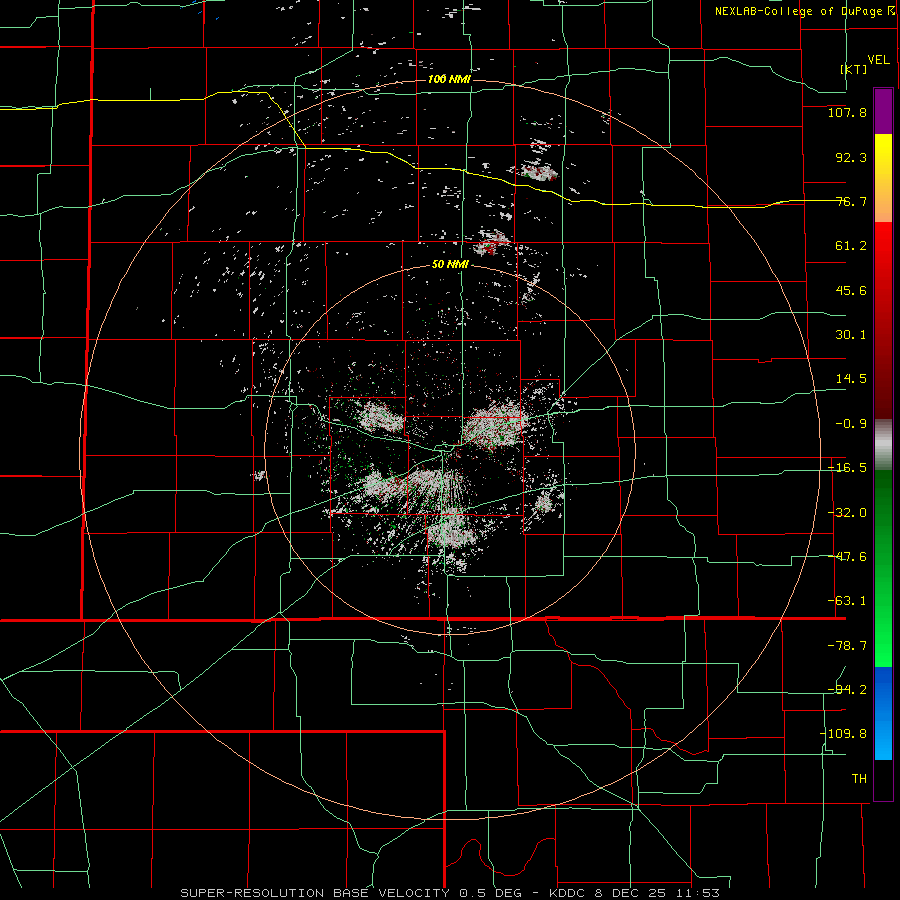Image resolution: width=900 pixels, height=900 pixels.
Task: Click the -63.1 velocity scale value
Action: (x=847, y=601)
